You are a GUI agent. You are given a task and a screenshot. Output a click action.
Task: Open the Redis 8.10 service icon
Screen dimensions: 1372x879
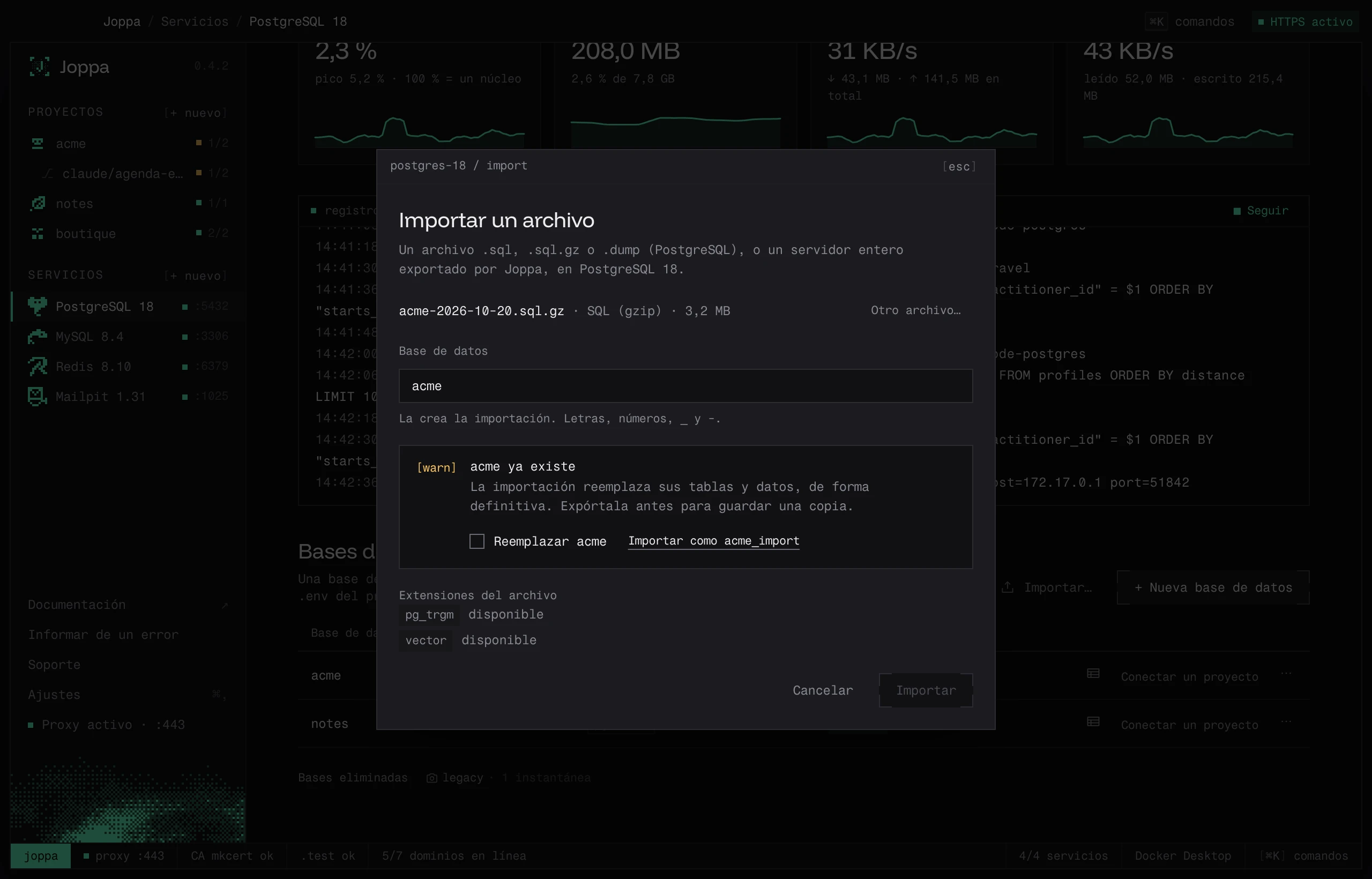[38, 366]
